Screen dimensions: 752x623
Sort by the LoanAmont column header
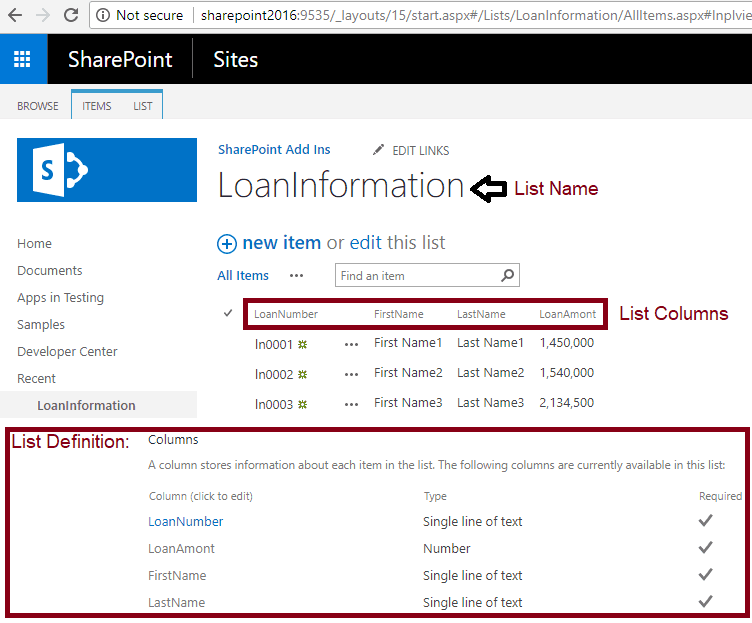tap(567, 314)
